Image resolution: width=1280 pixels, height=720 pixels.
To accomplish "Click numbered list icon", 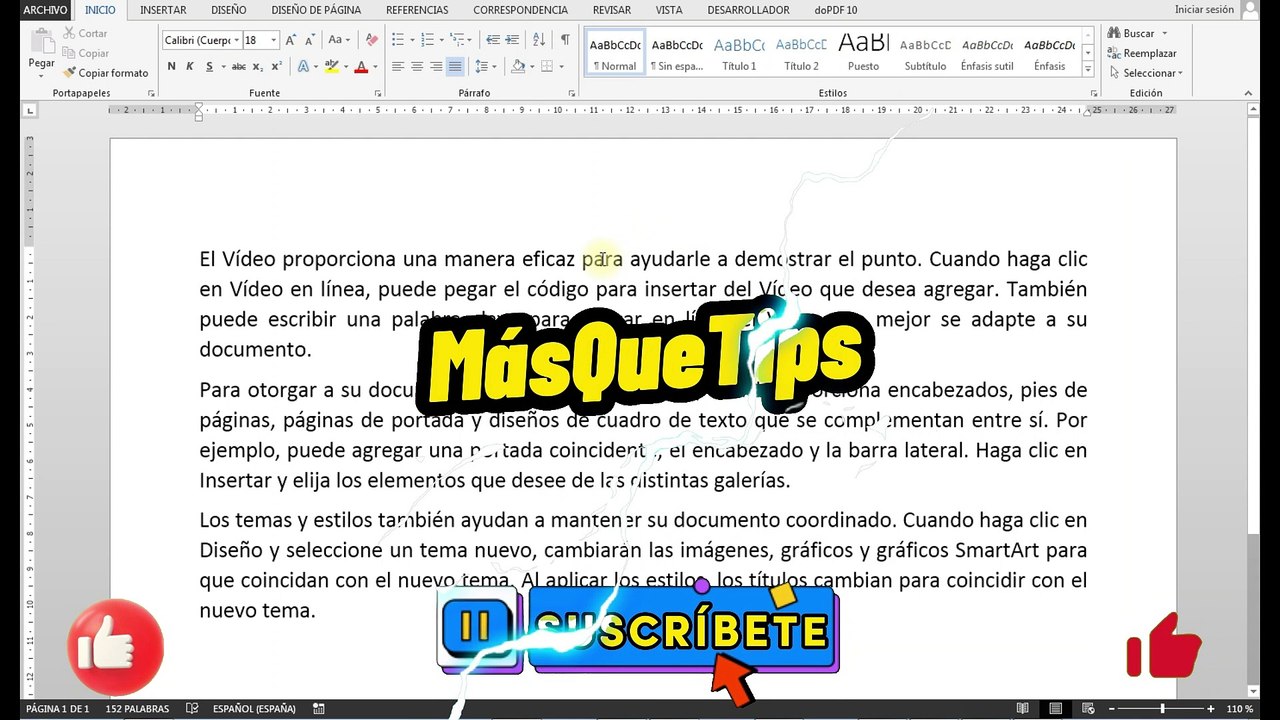I will [427, 40].
